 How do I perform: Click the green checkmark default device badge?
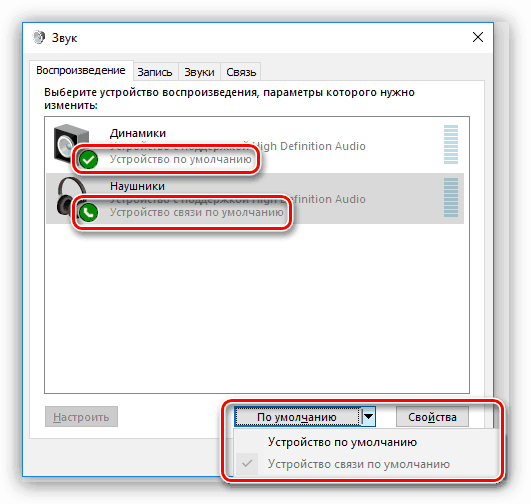coord(88,160)
